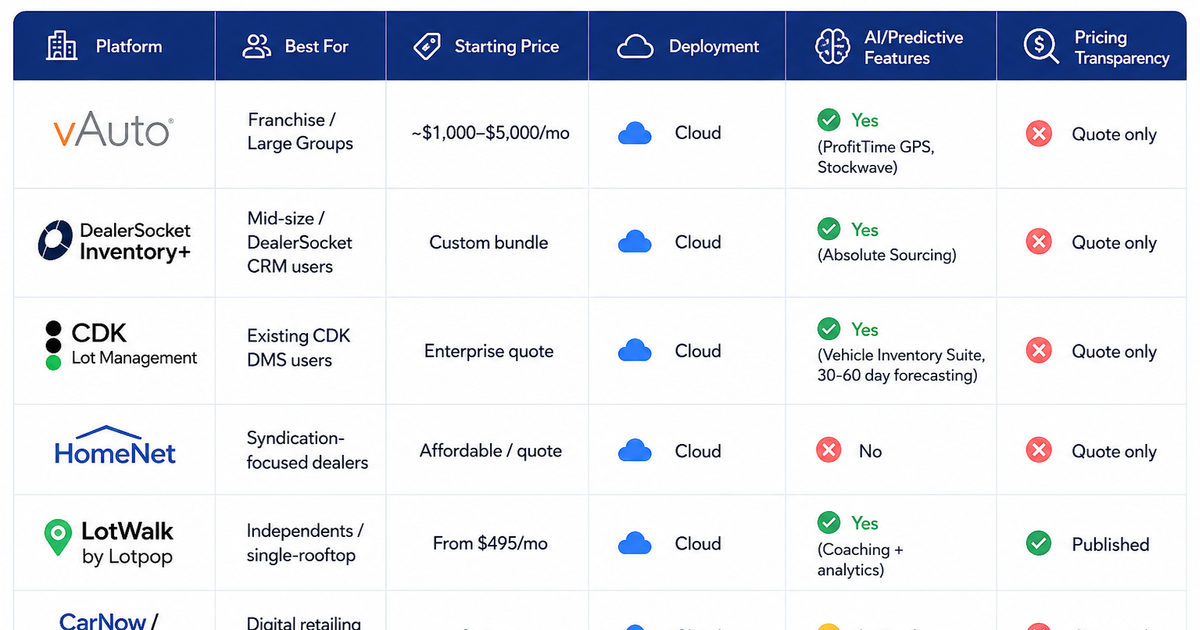1200x630 pixels.
Task: Click the HomeNet logo
Action: pyautogui.click(x=115, y=446)
